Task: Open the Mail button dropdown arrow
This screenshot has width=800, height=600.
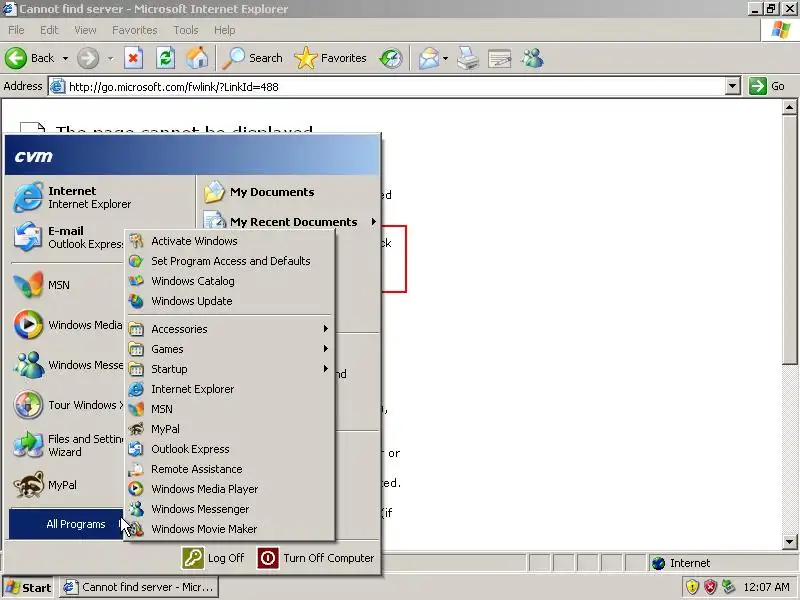Action: coord(445,59)
